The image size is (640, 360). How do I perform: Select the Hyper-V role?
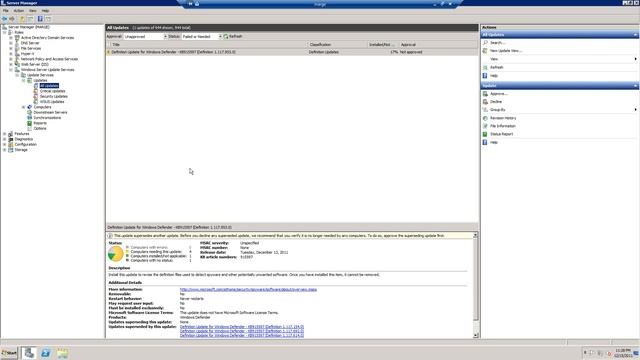(x=27, y=53)
